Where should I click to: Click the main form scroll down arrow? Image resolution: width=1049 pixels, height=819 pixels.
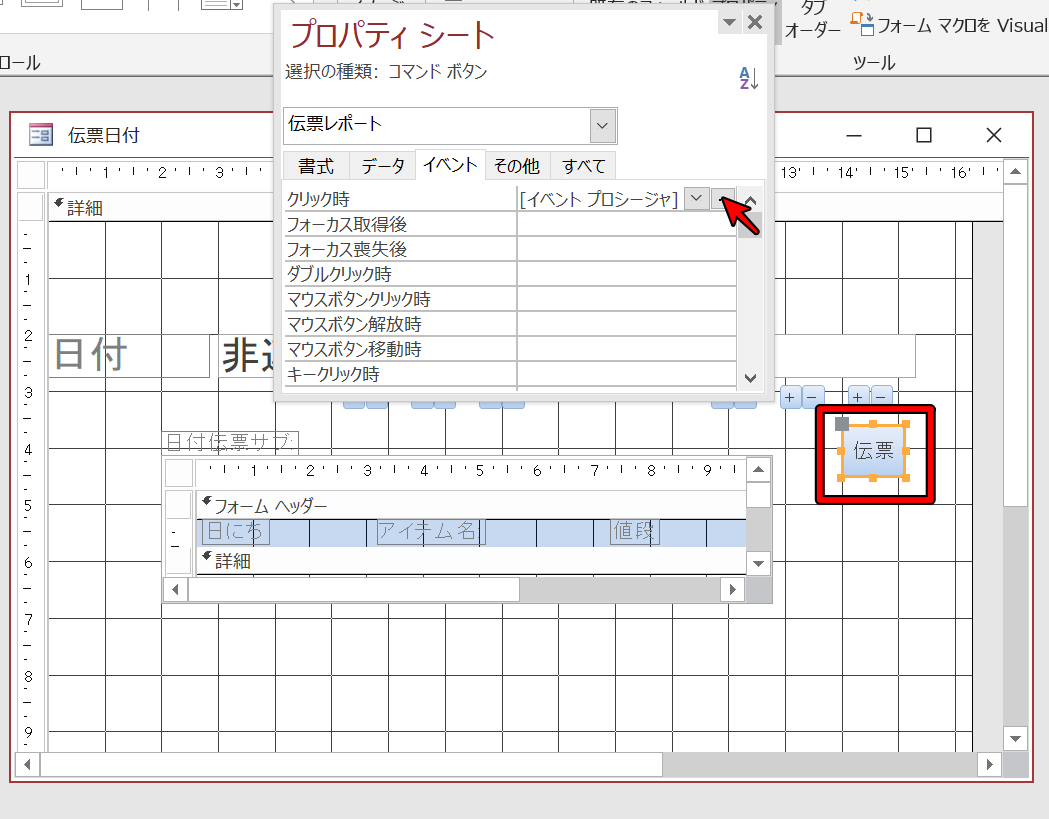point(1016,739)
